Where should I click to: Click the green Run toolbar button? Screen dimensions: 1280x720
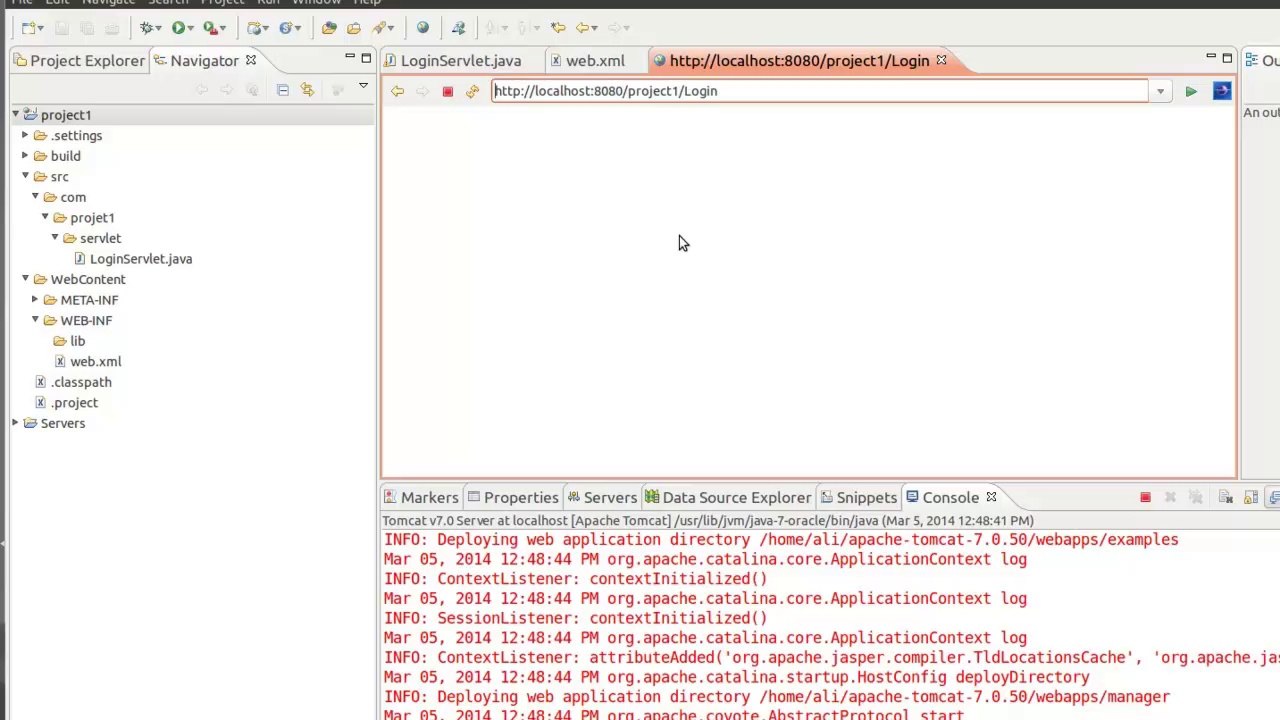click(178, 28)
